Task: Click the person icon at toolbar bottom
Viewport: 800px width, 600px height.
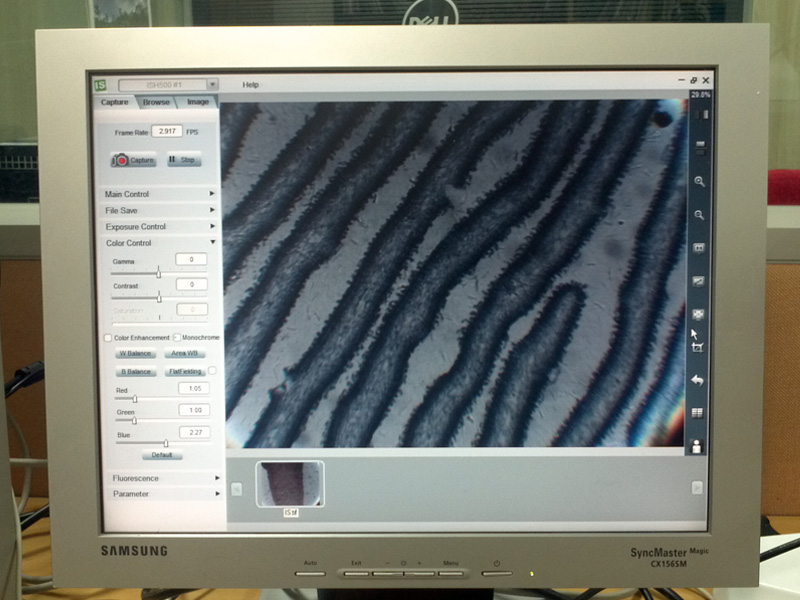Action: [698, 446]
